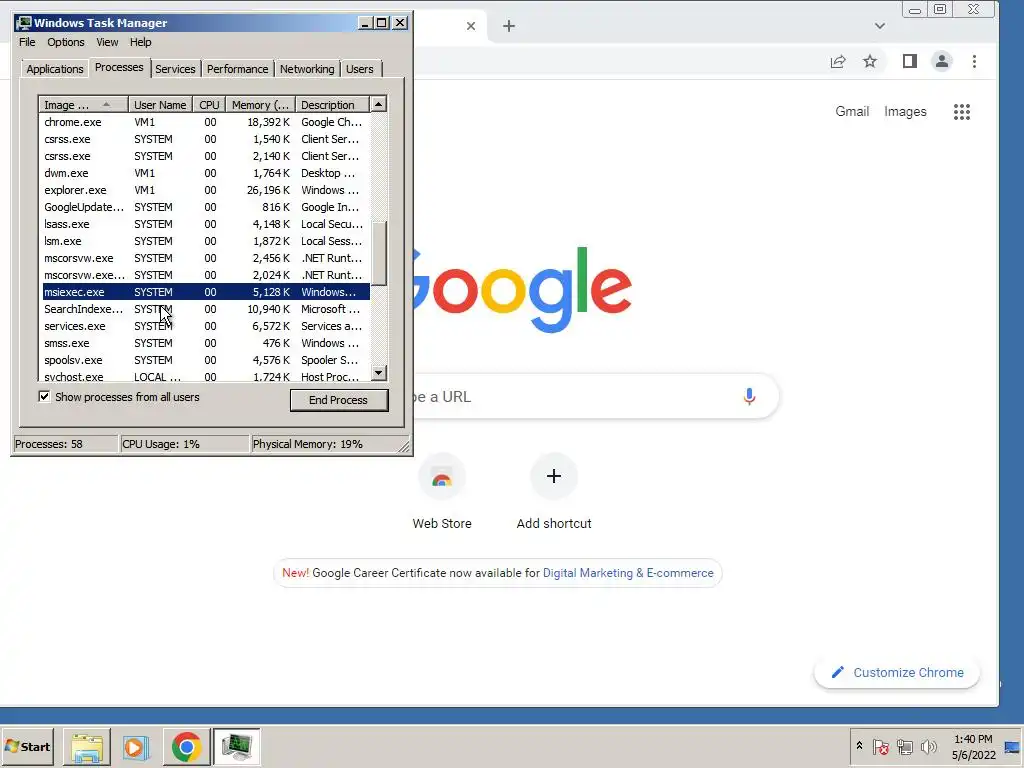Switch to the Networking tab

tap(307, 69)
